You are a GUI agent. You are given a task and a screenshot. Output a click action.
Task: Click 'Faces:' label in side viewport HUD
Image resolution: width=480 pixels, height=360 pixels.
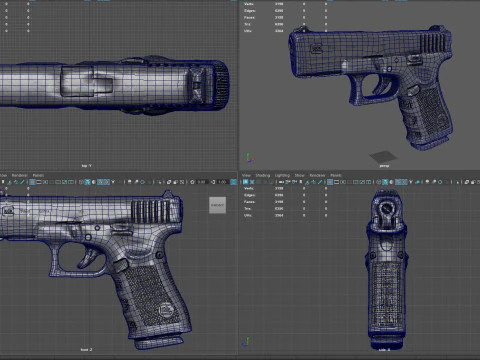(249, 202)
